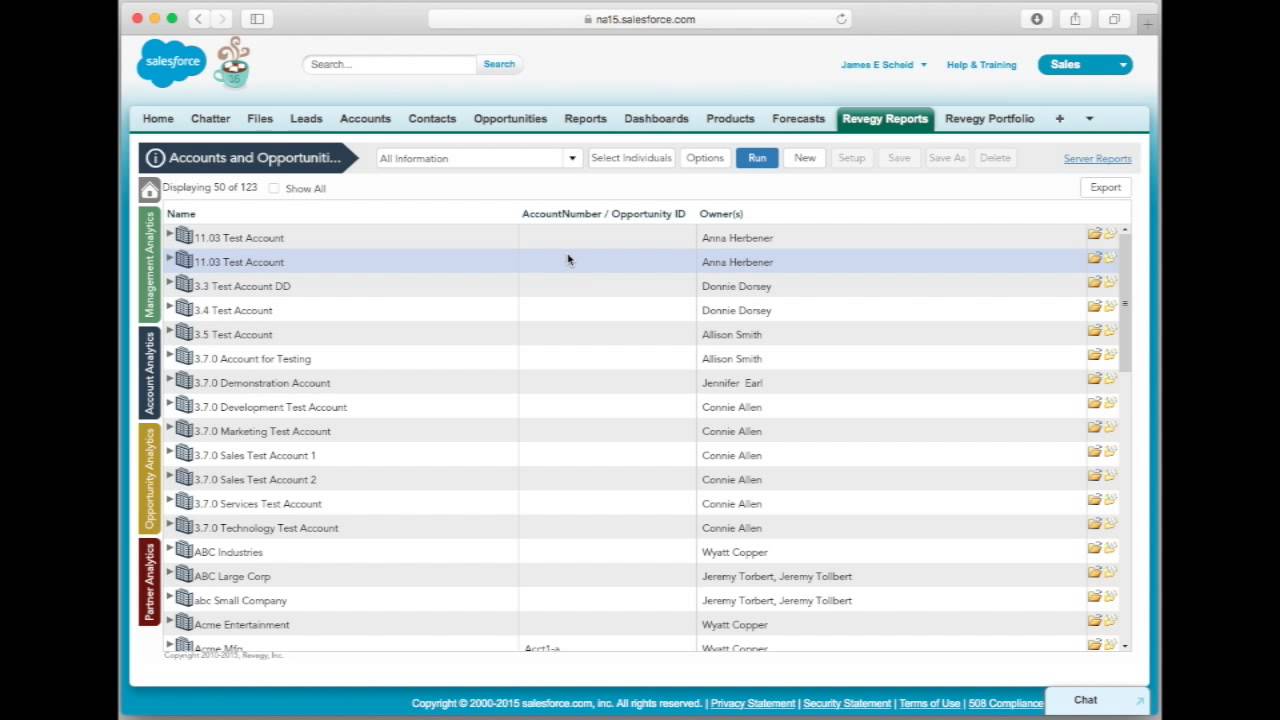Screen dimensions: 1280x720
Task: Expand the Acme Entertainment row
Action: (x=170, y=620)
